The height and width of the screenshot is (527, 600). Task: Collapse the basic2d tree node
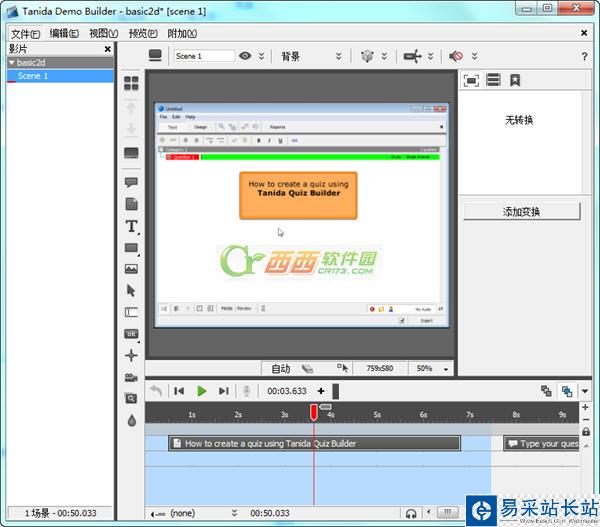point(12,62)
